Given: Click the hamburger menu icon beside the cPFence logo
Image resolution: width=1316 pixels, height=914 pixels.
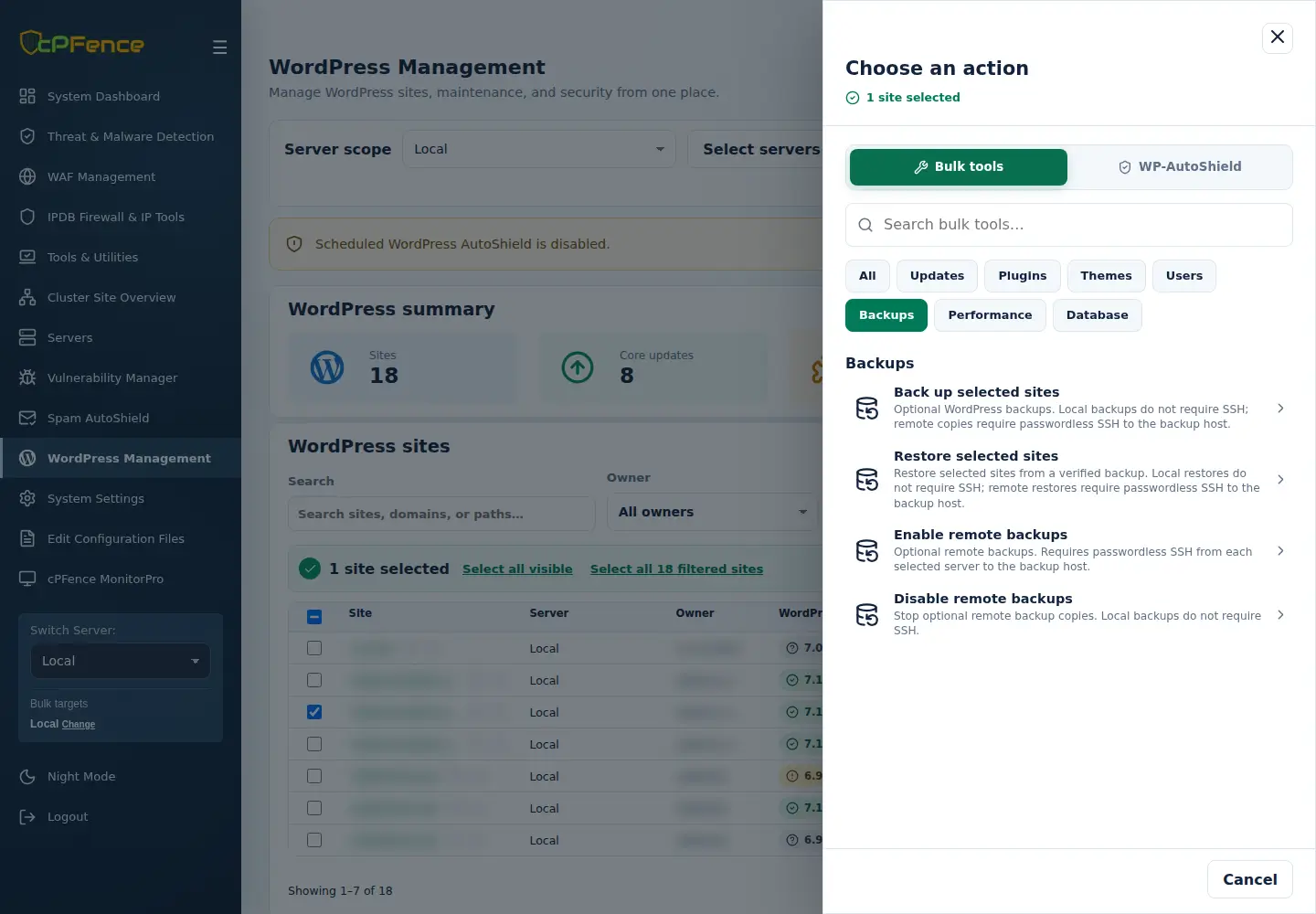Looking at the screenshot, I should [x=219, y=47].
